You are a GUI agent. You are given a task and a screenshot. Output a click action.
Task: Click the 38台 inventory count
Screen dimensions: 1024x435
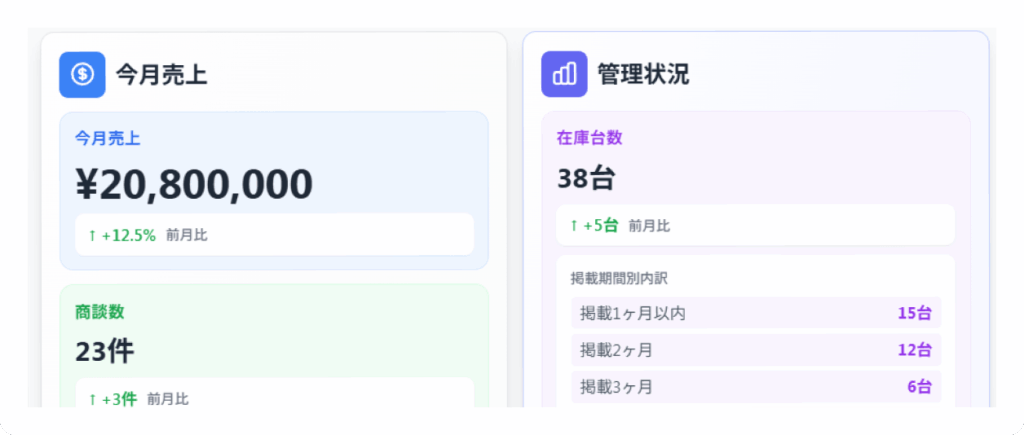coord(586,178)
